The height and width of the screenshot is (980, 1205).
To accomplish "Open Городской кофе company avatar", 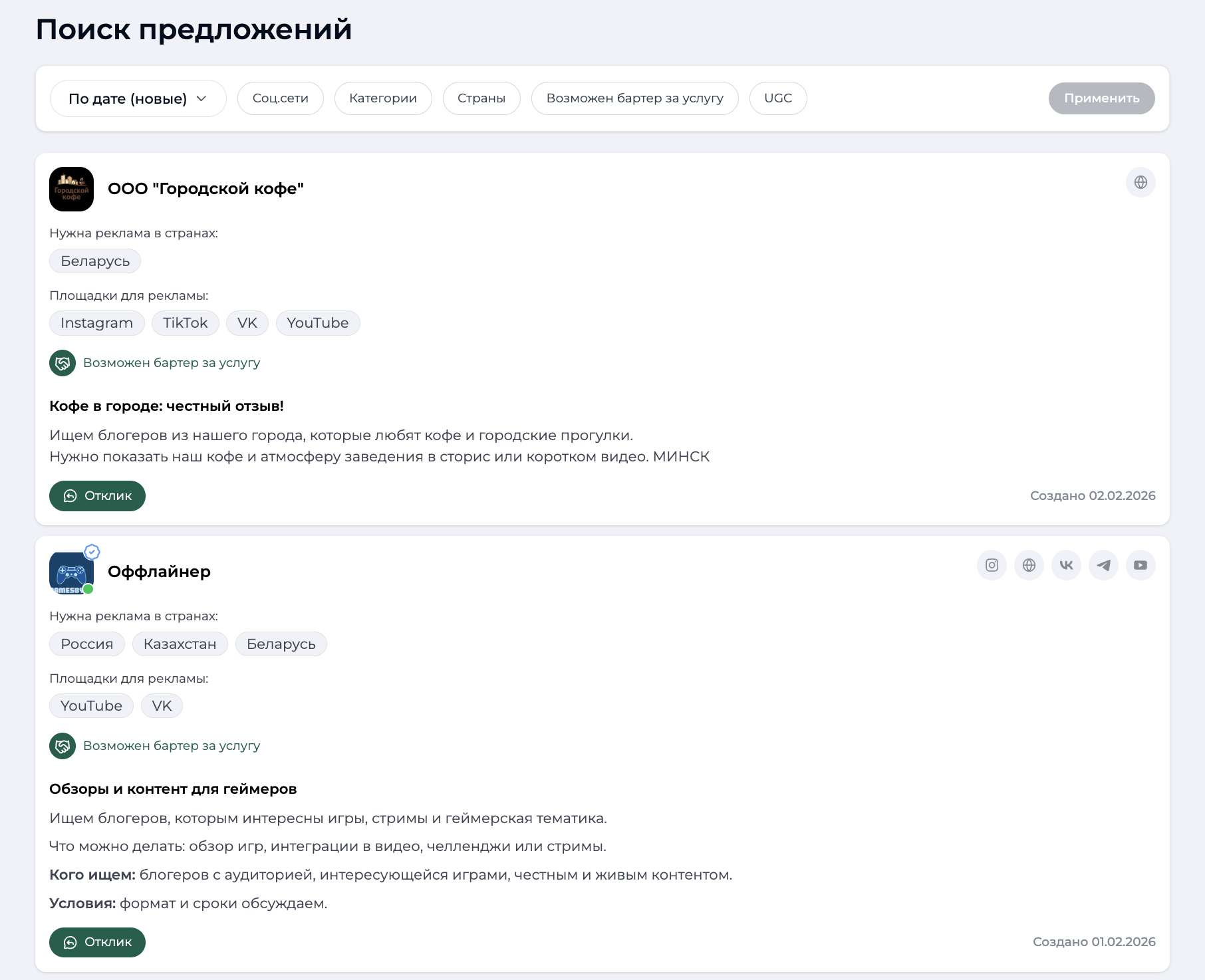I will pyautogui.click(x=71, y=189).
